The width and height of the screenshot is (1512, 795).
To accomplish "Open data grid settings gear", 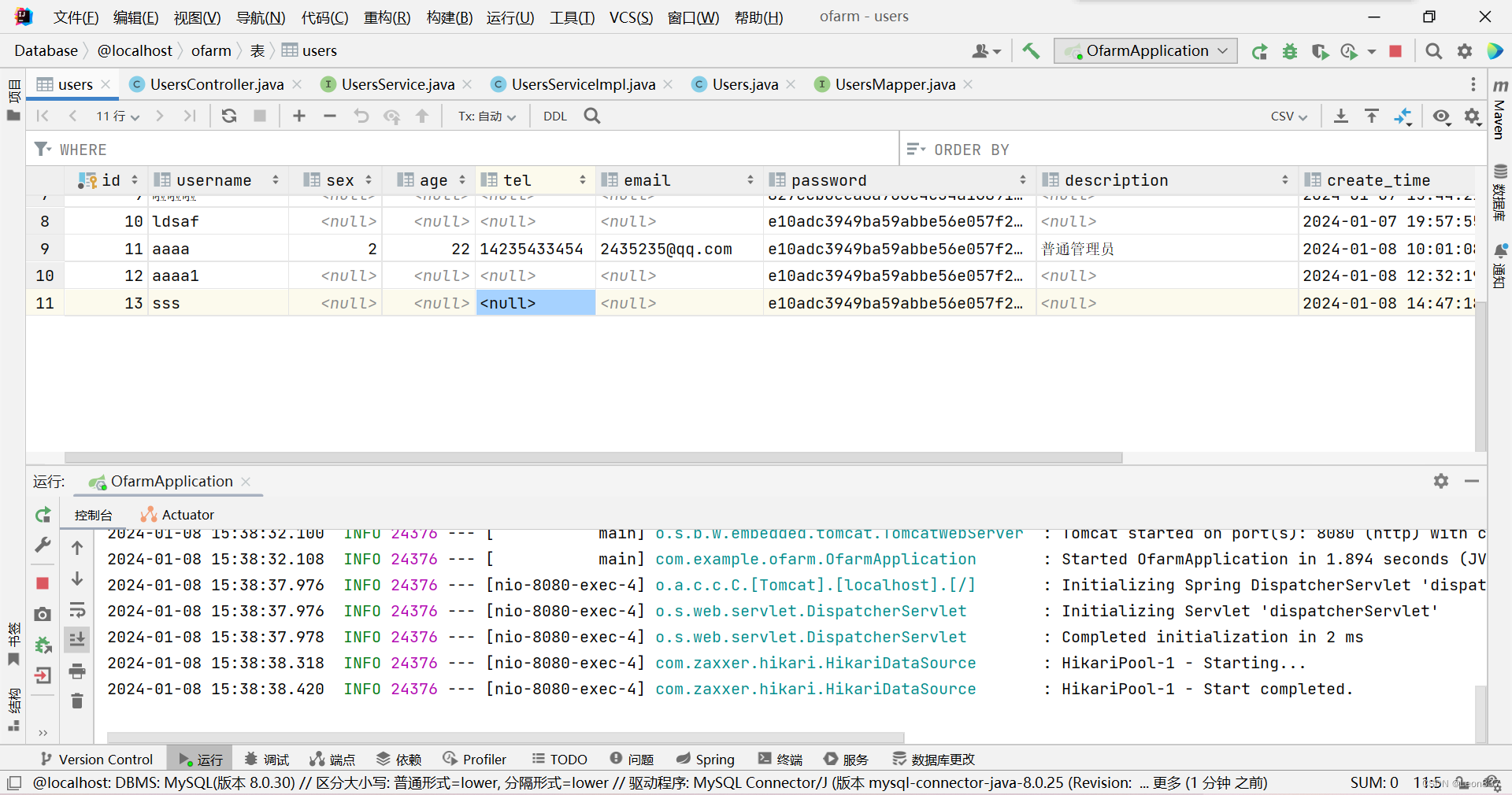I will click(x=1472, y=116).
